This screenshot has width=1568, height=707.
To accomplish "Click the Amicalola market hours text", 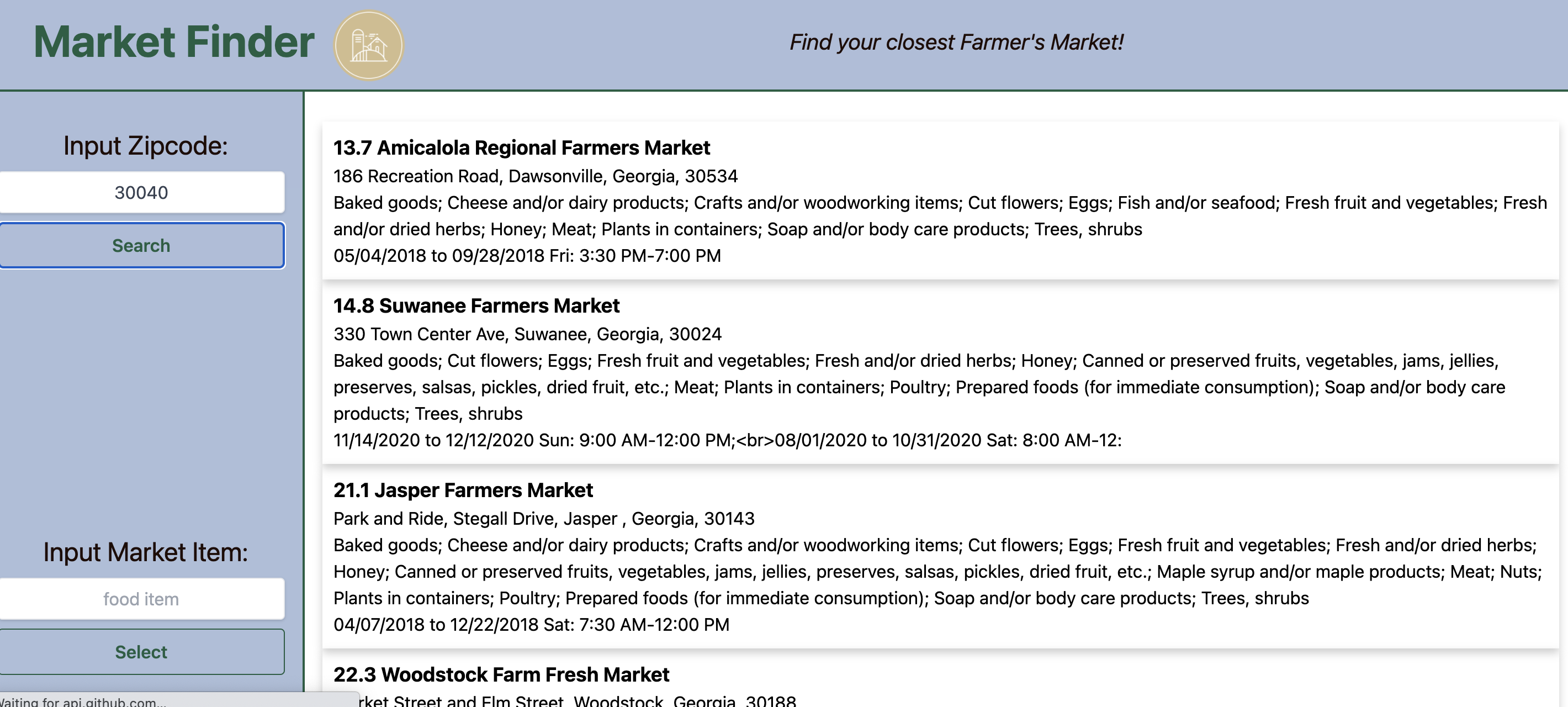I will [527, 256].
